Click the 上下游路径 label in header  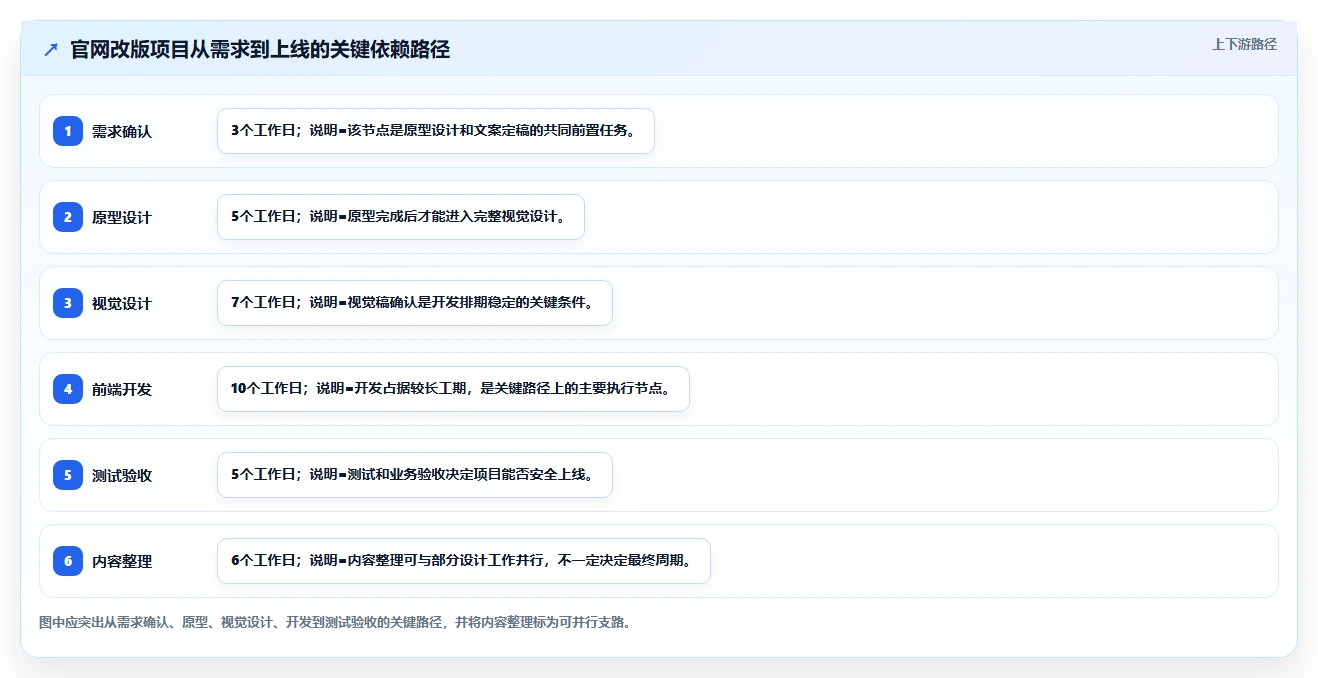[x=1244, y=44]
